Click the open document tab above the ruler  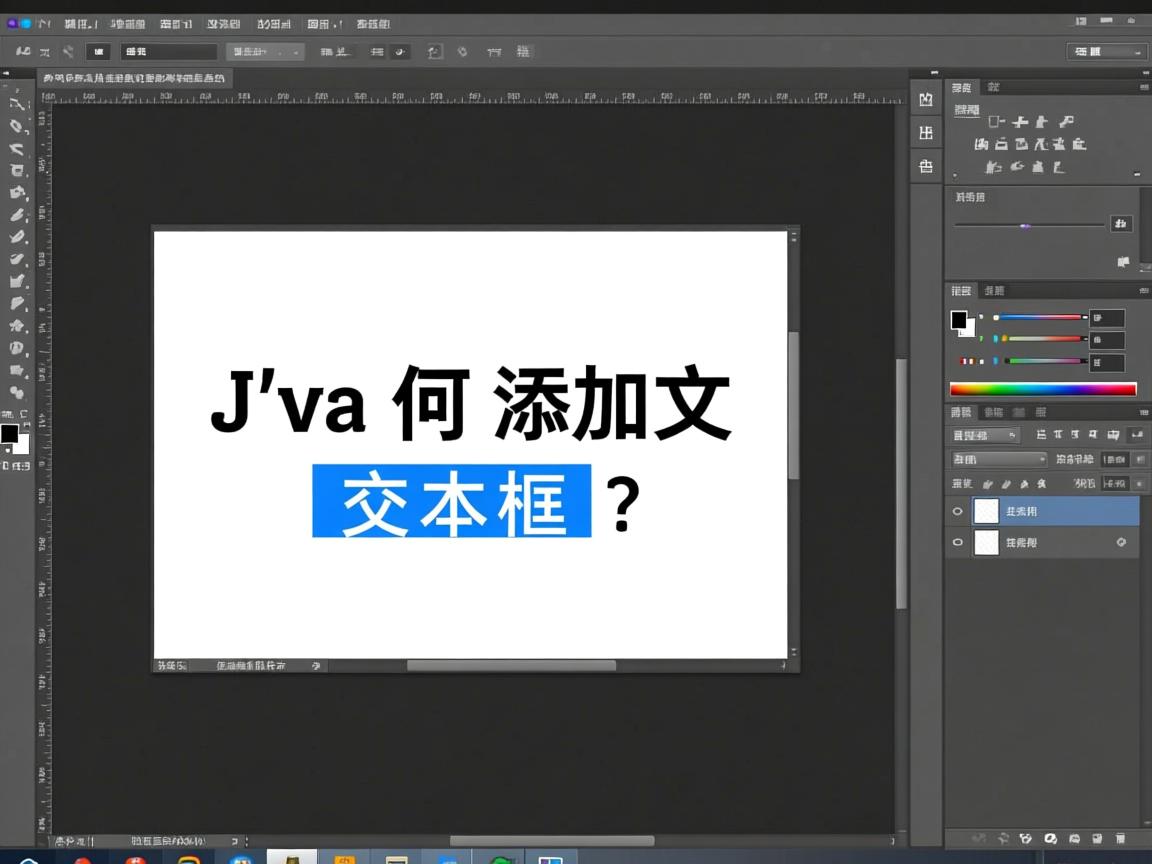click(133, 78)
